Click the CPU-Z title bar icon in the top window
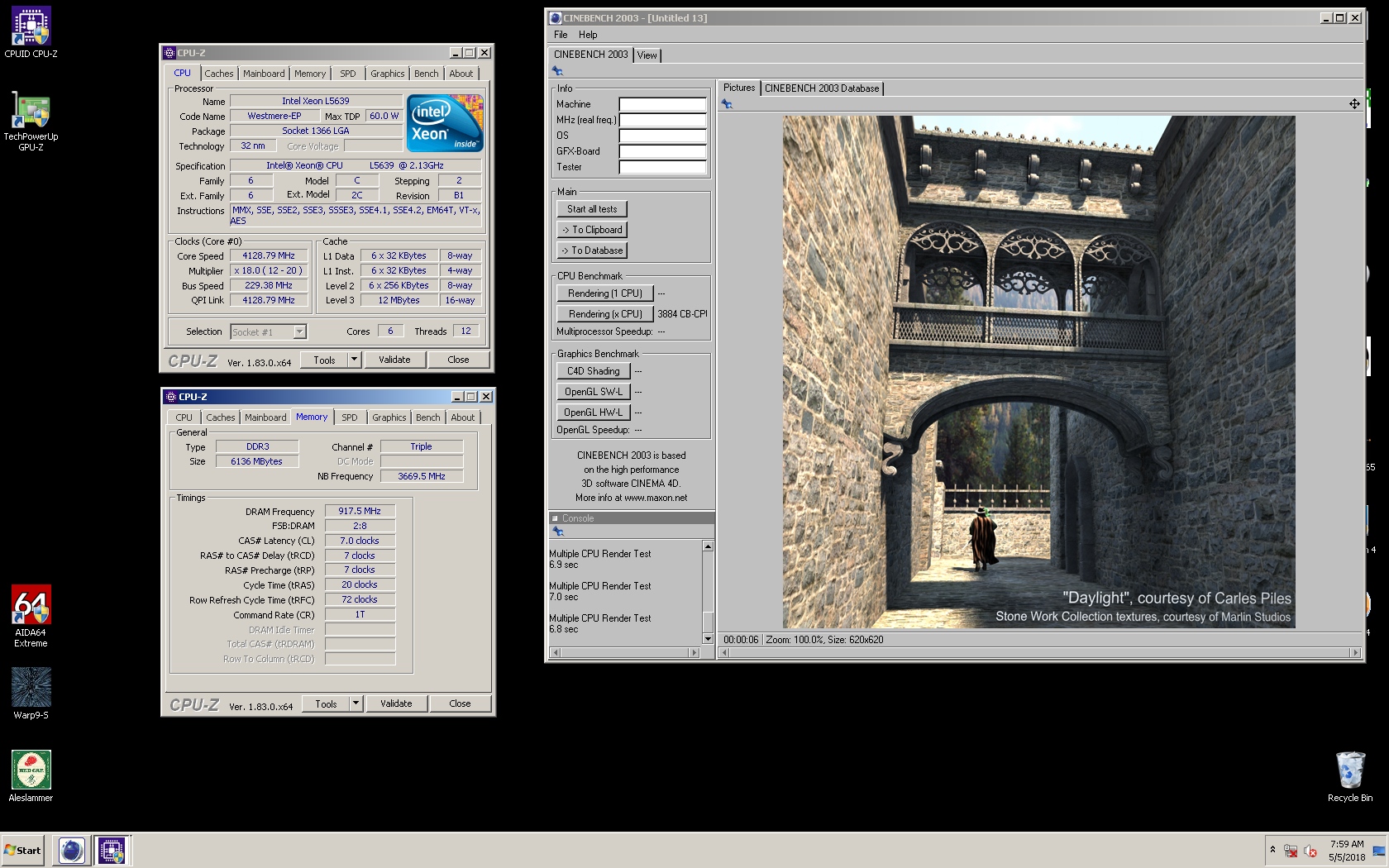 169,53
